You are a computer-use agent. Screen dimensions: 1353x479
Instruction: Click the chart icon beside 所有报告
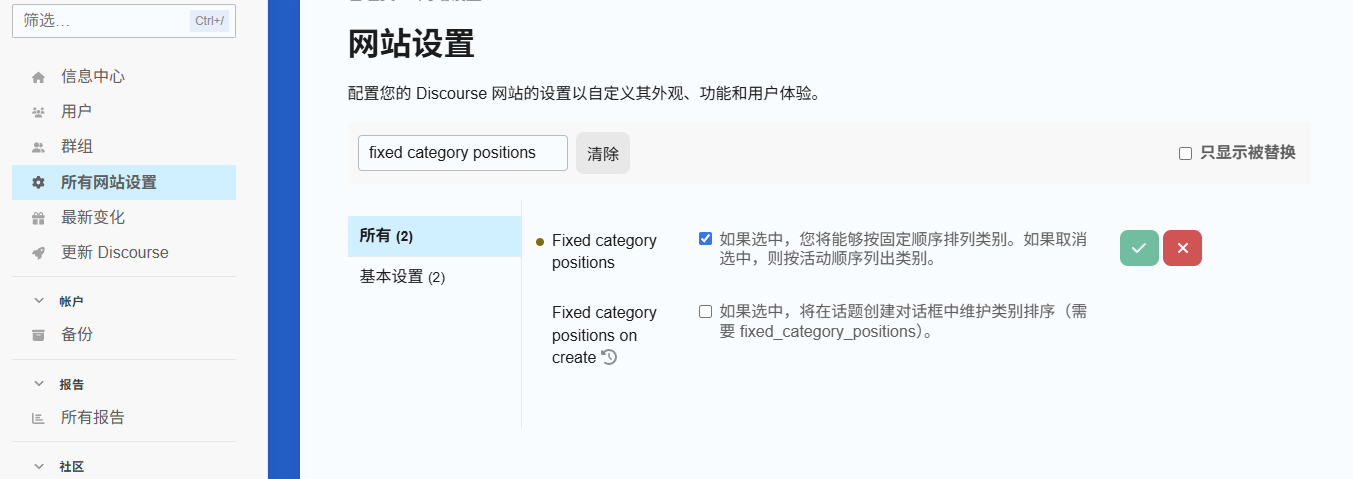(38, 418)
